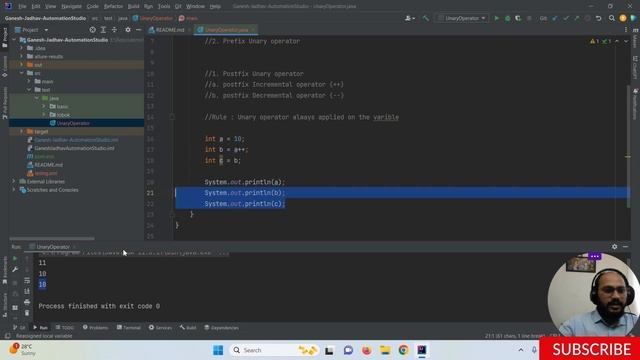Open File Explorer from the taskbar

385,350
